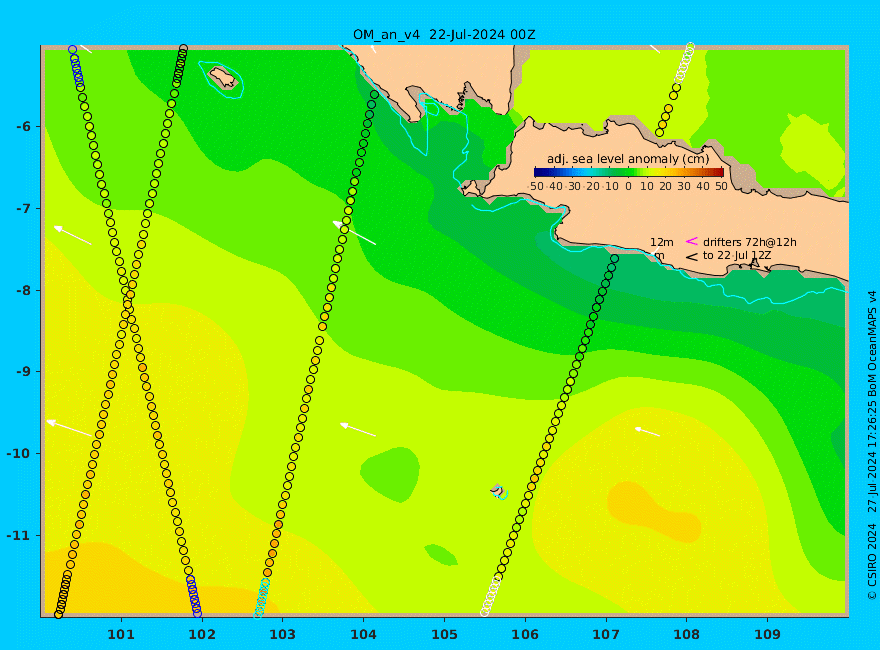Click the crossing point of the two altimeter tracks near 101E

(x=129, y=304)
